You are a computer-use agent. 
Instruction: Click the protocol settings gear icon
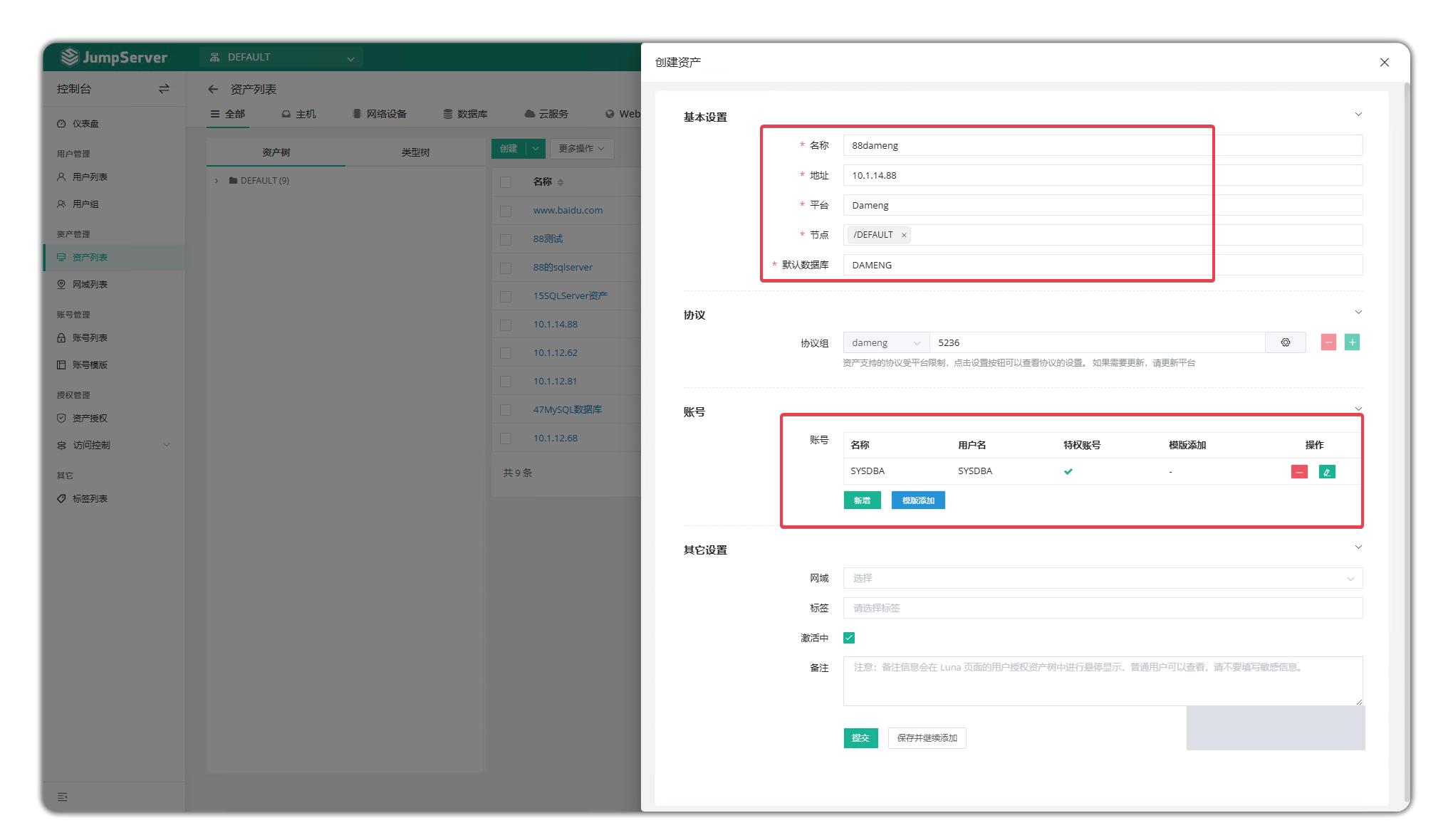click(1285, 342)
